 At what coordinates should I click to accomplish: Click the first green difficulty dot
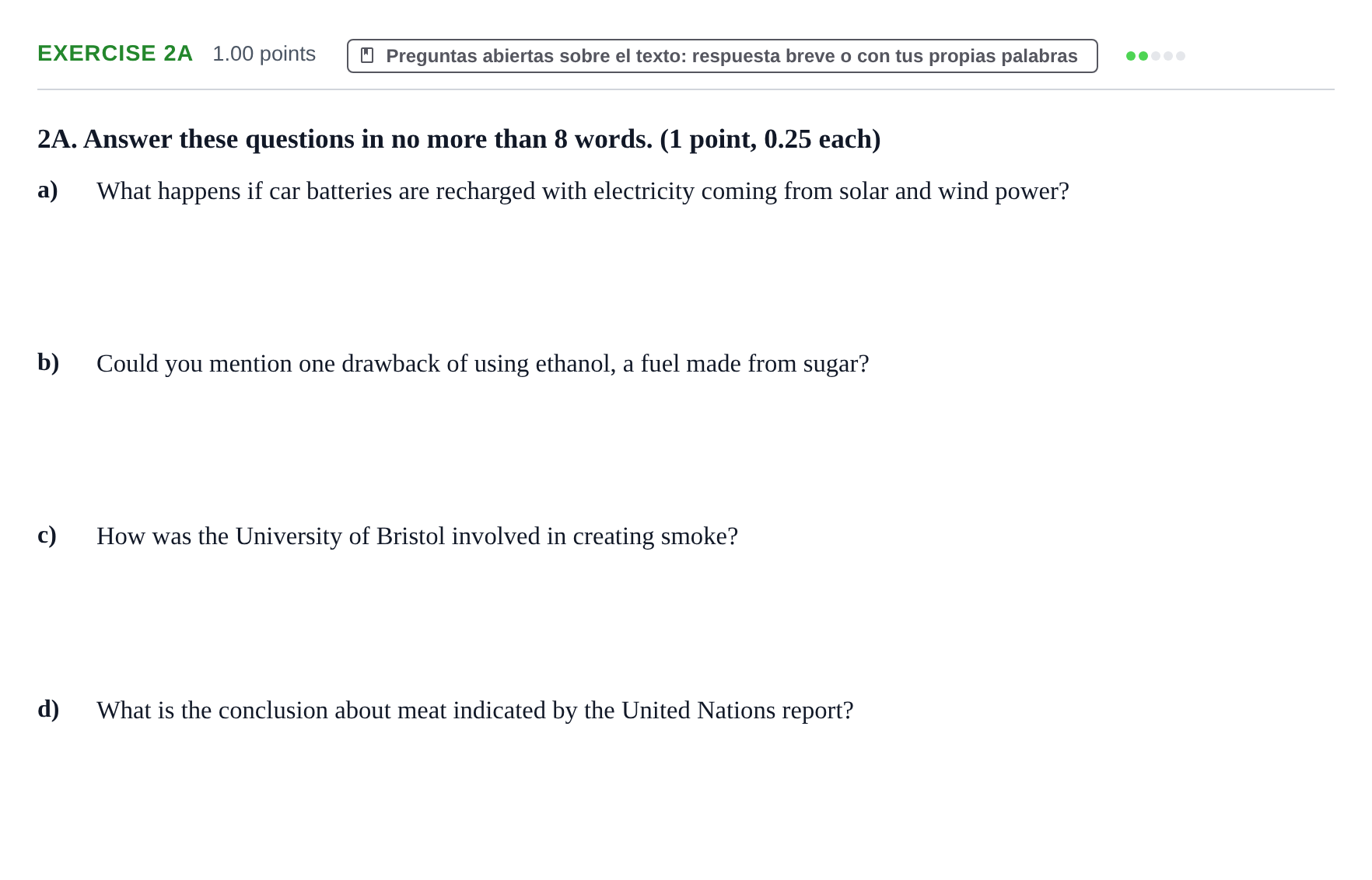pos(1131,56)
